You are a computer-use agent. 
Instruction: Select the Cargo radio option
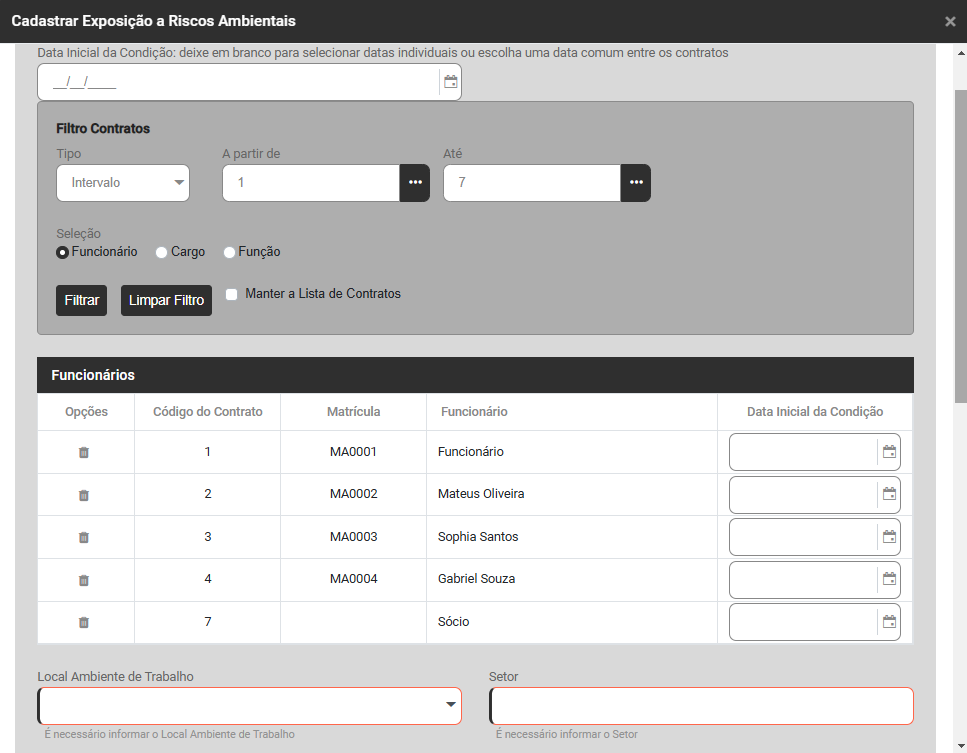pyautogui.click(x=162, y=253)
